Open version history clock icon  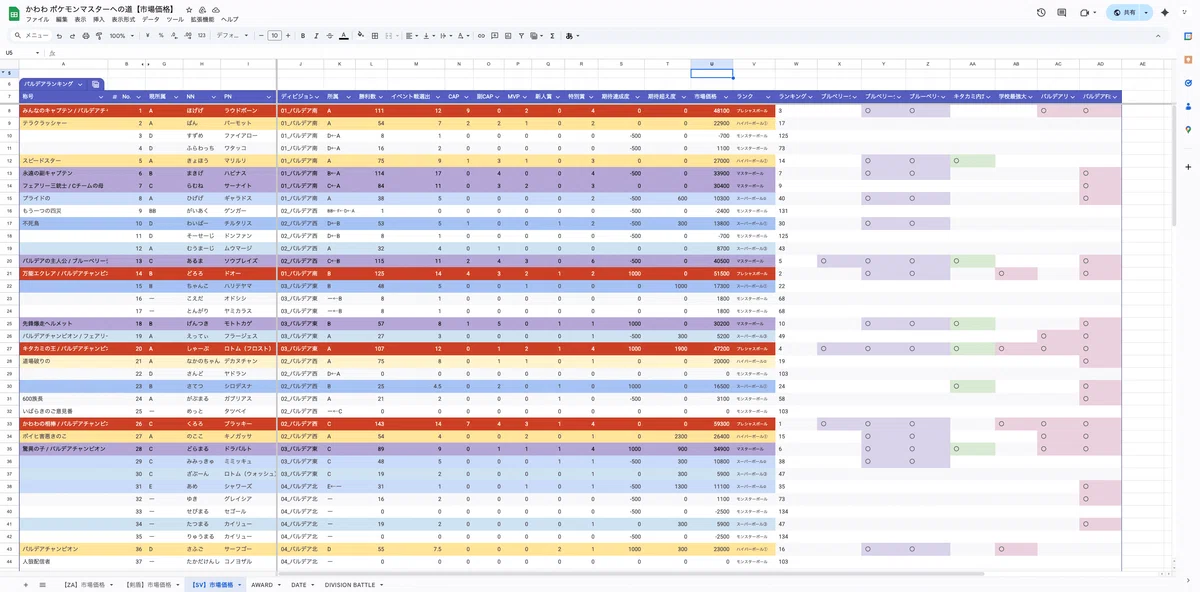(1041, 13)
